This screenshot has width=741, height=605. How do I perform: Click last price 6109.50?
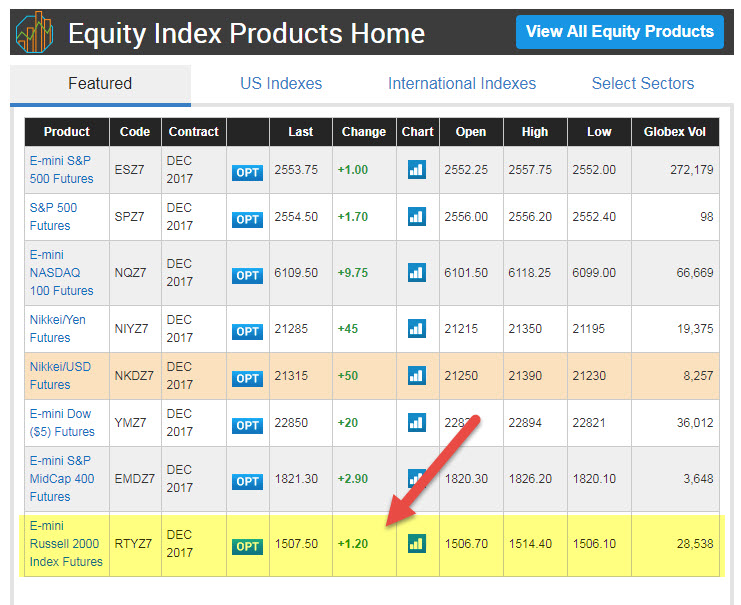click(x=296, y=273)
